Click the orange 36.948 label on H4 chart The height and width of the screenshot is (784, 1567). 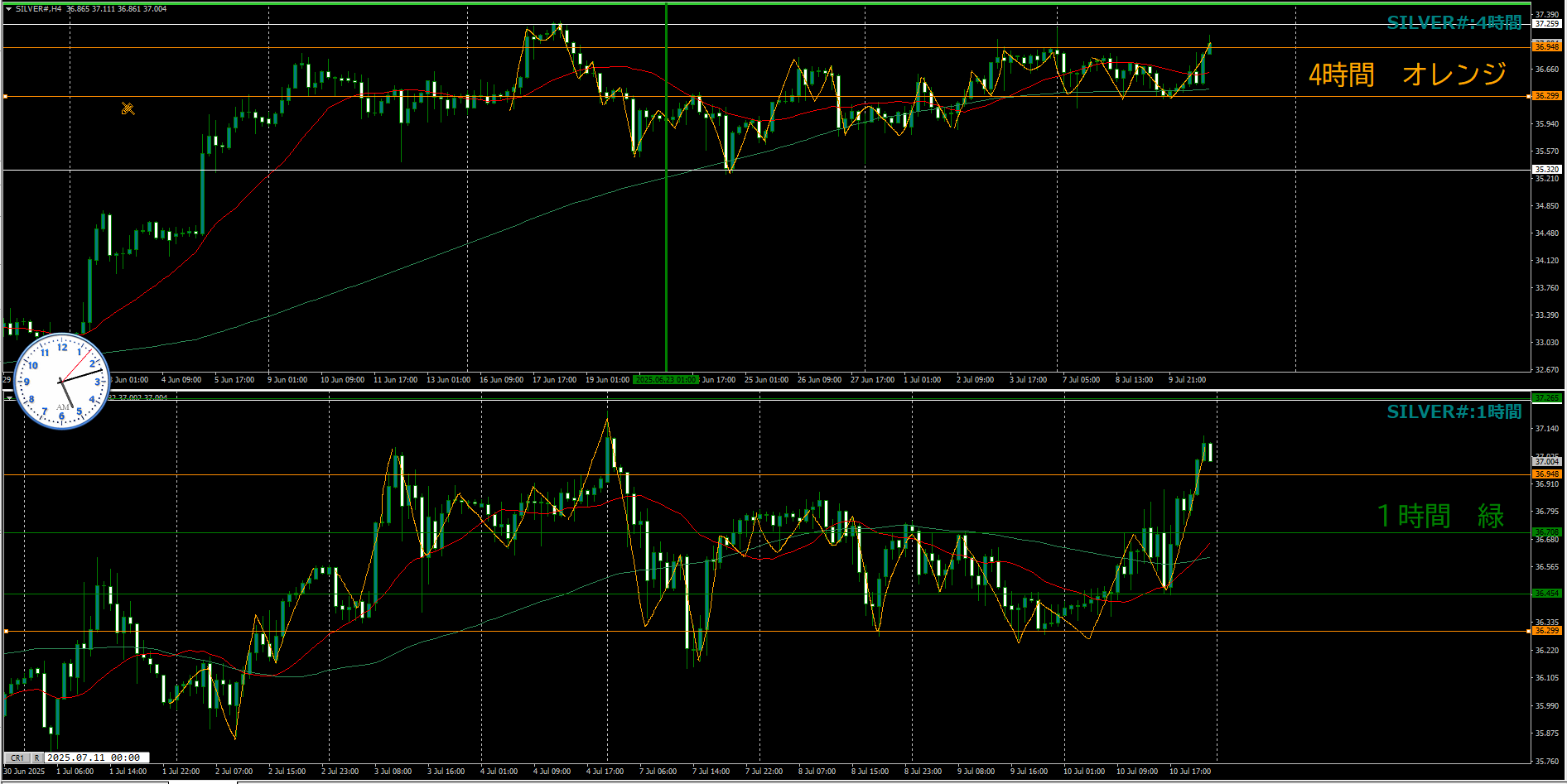[1546, 47]
